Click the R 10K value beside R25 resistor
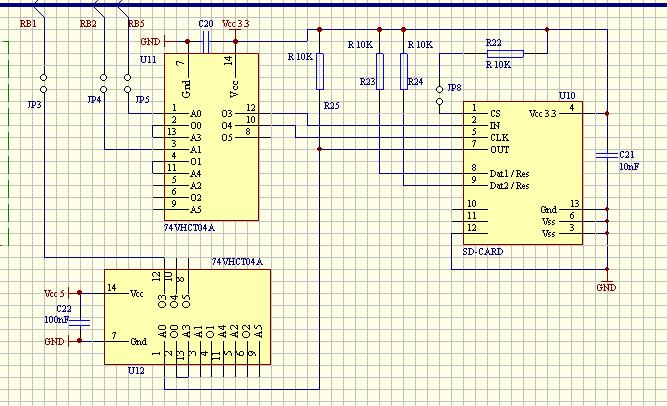Screen dimensions: 667x406 [x=300, y=57]
